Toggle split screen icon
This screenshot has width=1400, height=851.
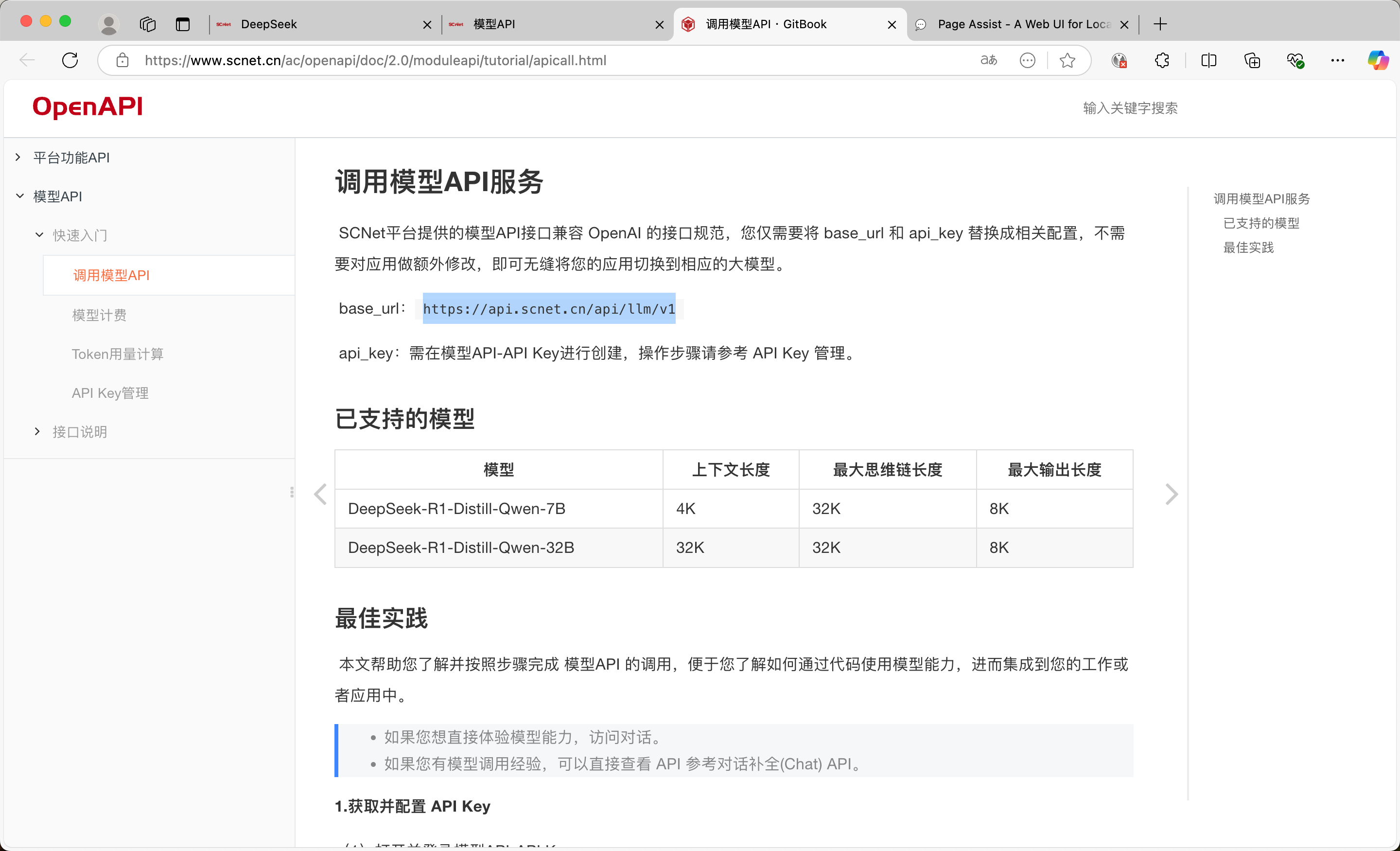pos(1208,60)
